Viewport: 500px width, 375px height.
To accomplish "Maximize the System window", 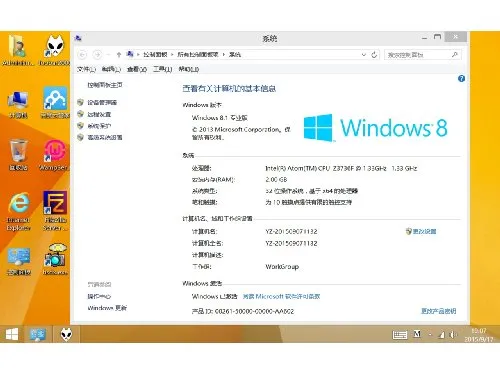I will pos(437,37).
